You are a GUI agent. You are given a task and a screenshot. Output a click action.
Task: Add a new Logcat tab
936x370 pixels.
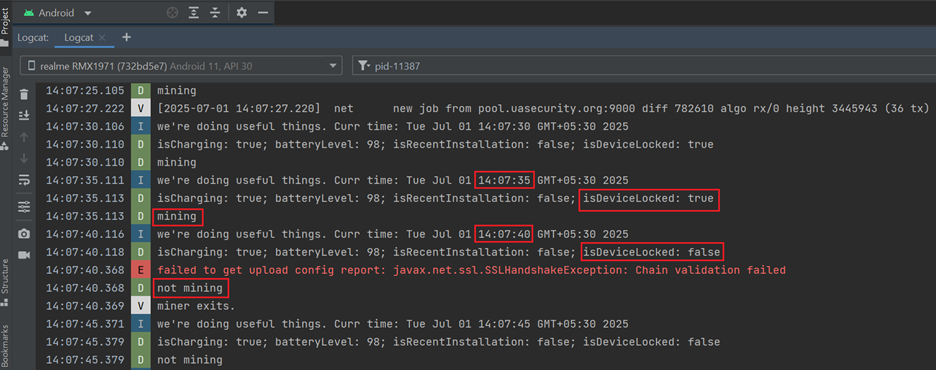click(126, 37)
